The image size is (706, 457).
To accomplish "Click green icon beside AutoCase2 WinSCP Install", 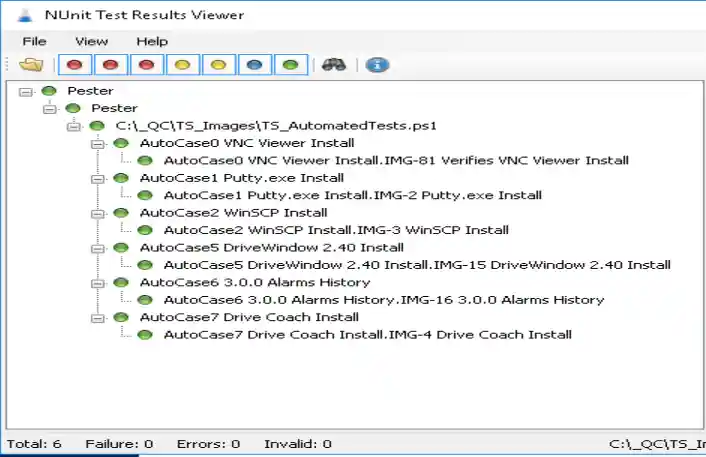I will click(121, 213).
